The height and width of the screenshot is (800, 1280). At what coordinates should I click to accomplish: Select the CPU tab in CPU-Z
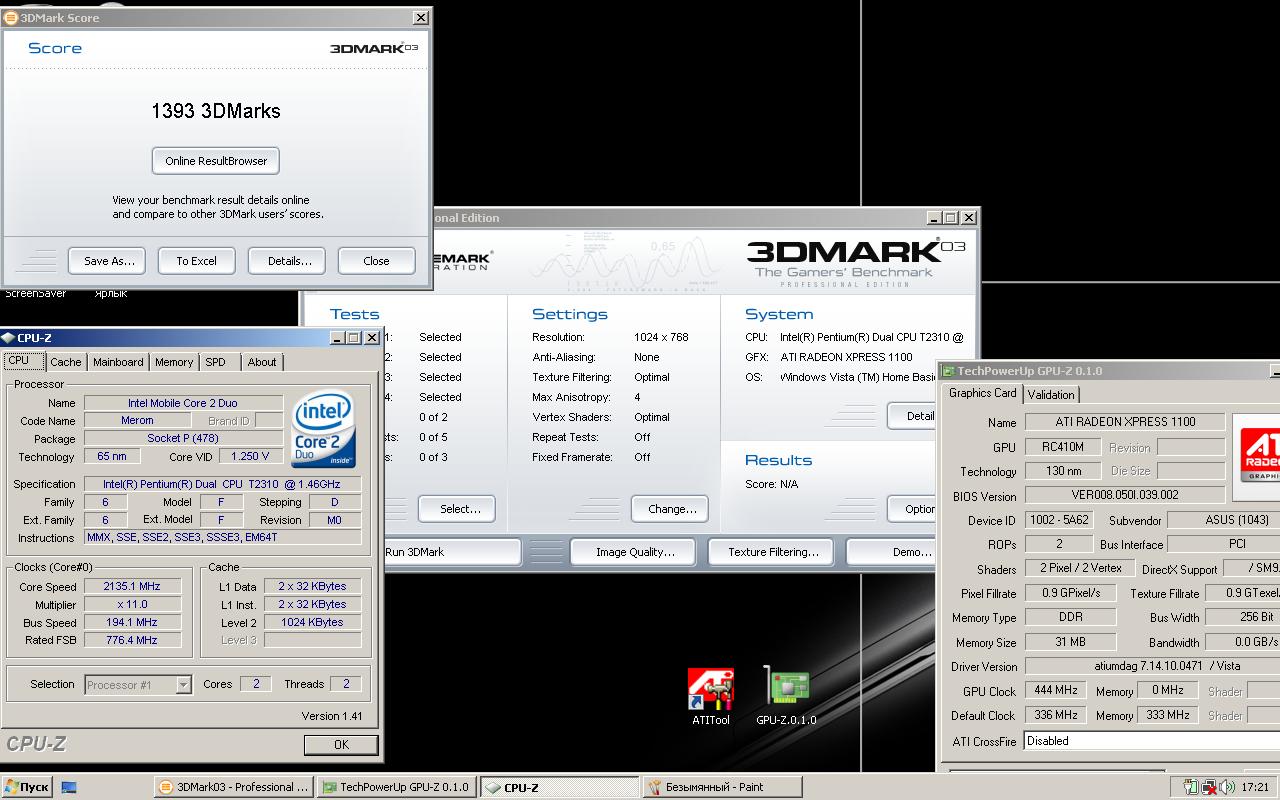[24, 361]
